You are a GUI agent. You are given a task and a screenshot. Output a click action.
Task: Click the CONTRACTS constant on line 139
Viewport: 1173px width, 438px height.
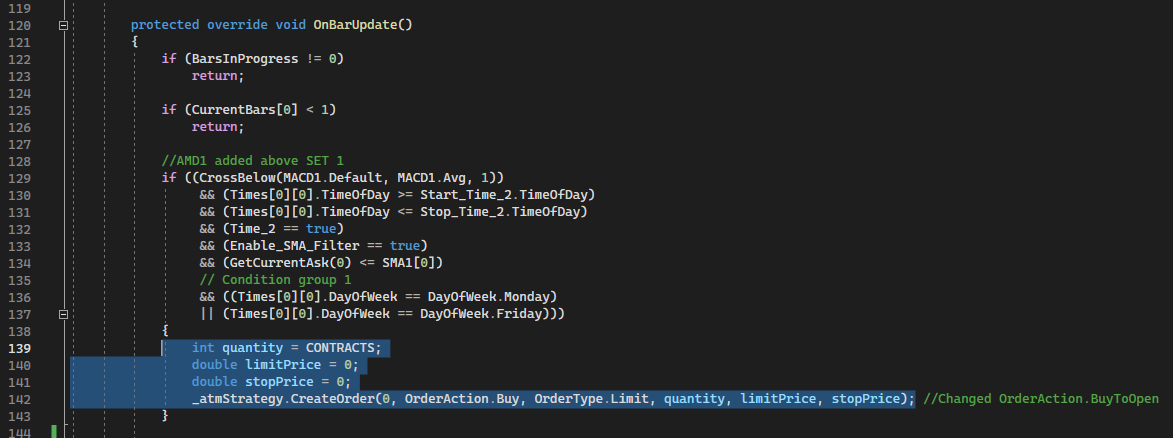point(343,348)
